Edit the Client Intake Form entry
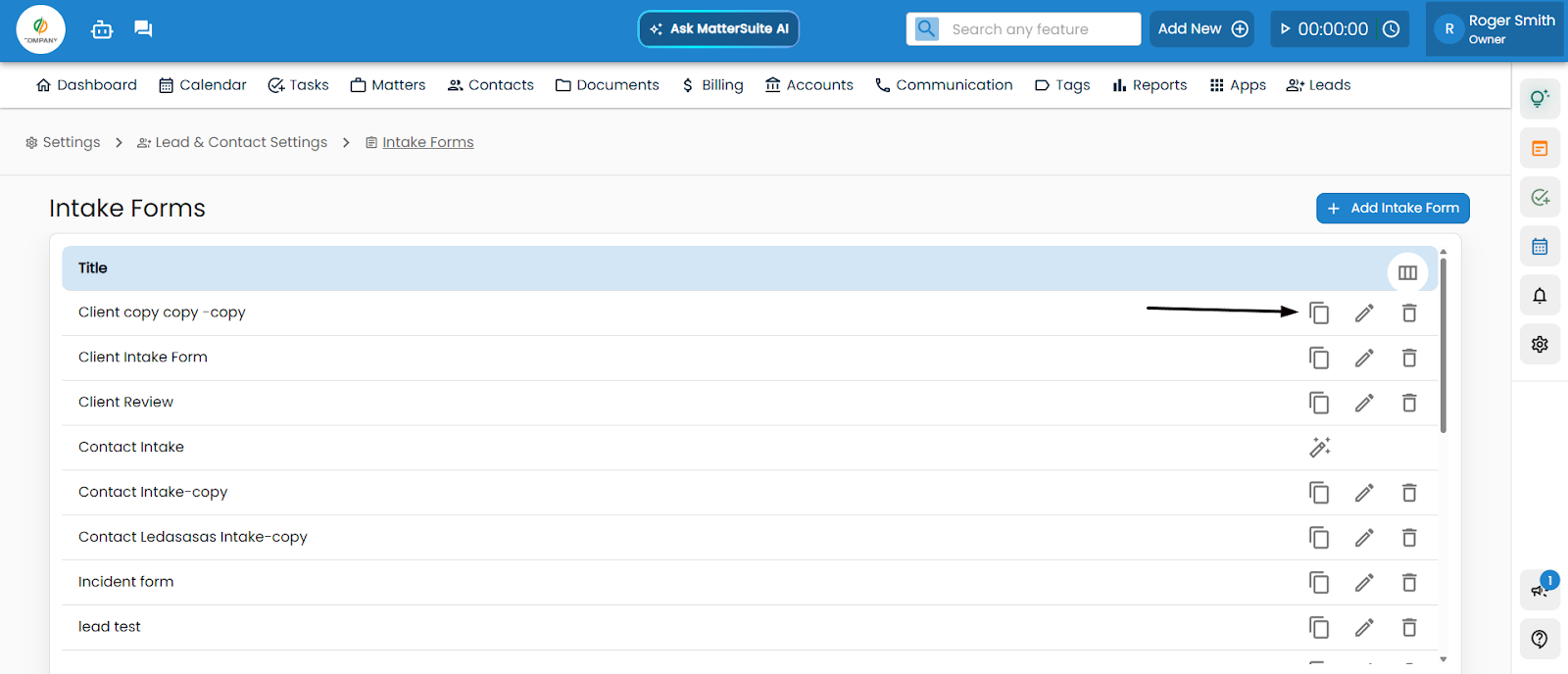Image resolution: width=1568 pixels, height=674 pixels. pyautogui.click(x=1364, y=359)
